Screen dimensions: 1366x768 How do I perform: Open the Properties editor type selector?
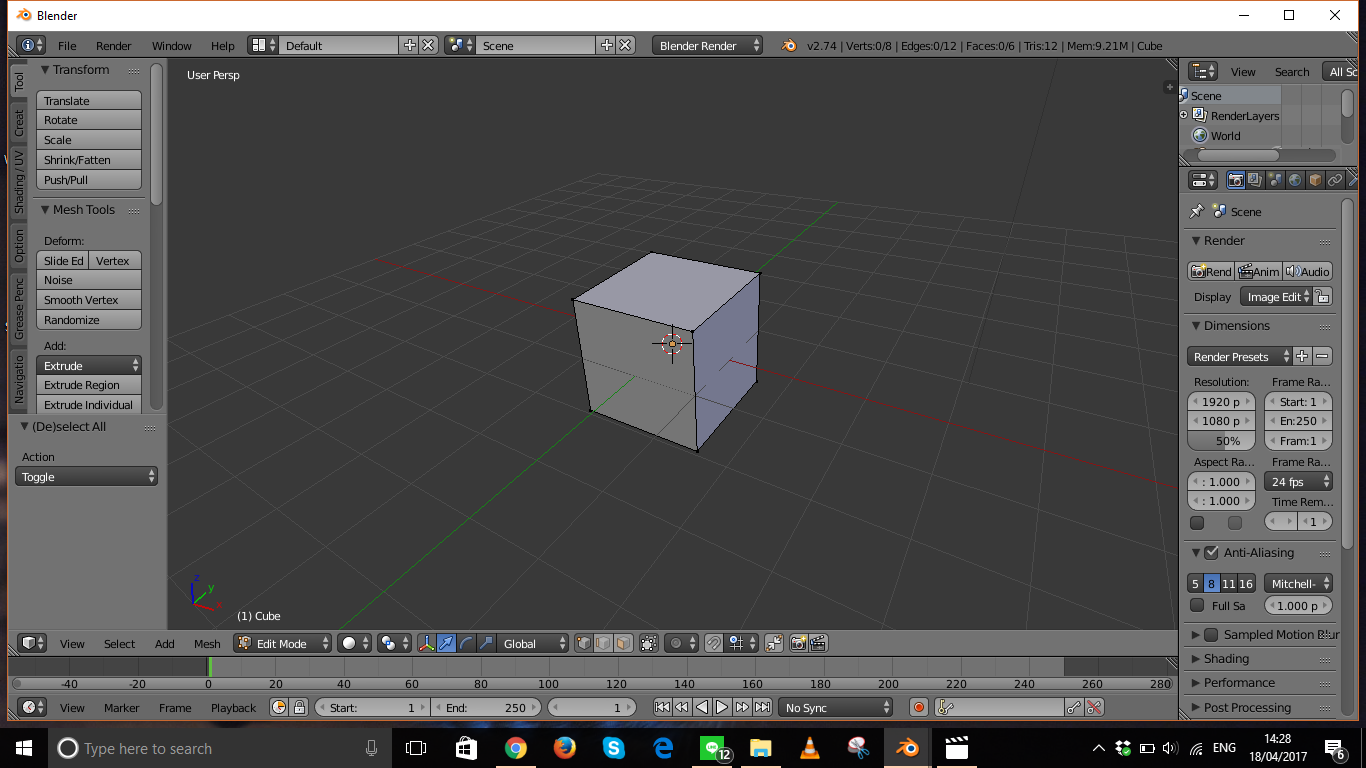1203,180
